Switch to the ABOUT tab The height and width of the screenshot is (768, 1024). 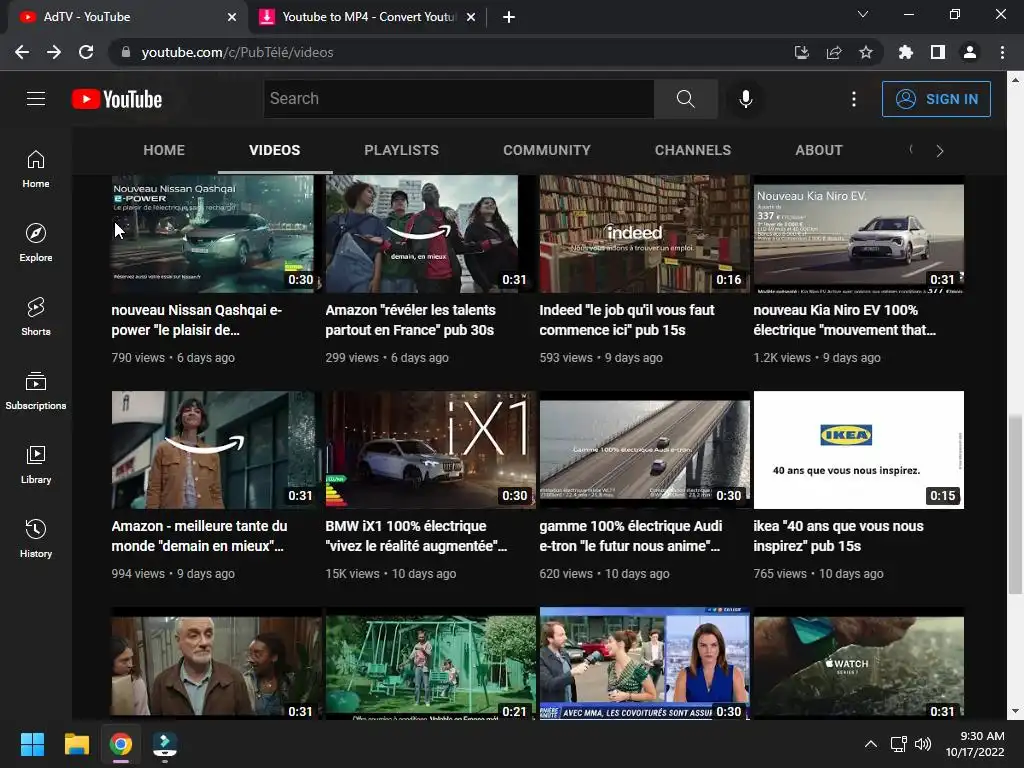[x=819, y=150]
